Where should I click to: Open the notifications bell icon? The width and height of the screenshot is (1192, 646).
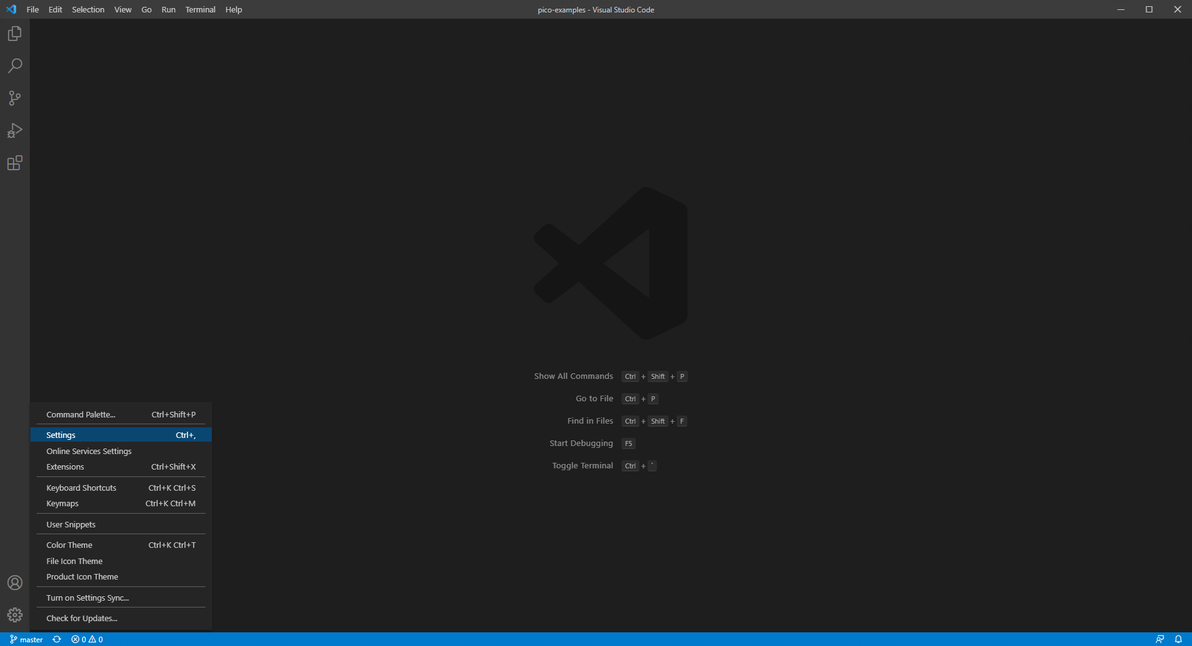pos(1178,639)
